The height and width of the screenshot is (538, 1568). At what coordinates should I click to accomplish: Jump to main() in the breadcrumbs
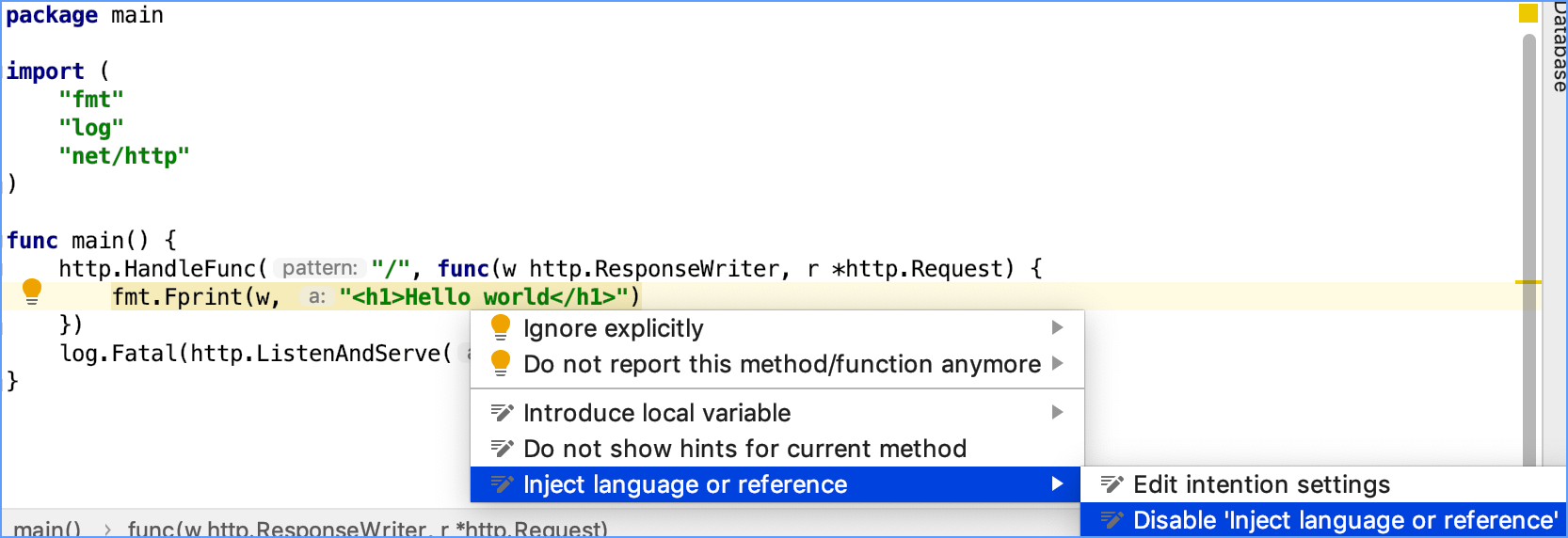(x=47, y=529)
